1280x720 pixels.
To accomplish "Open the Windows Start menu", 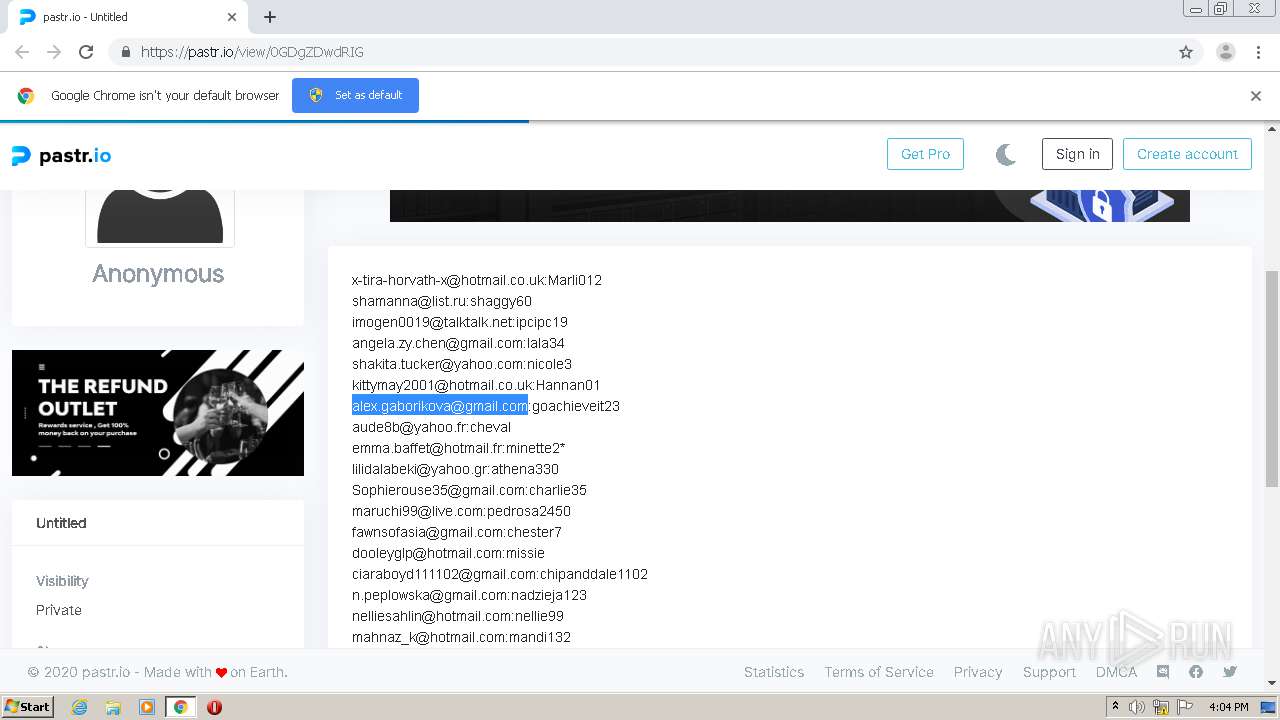I will [x=28, y=707].
